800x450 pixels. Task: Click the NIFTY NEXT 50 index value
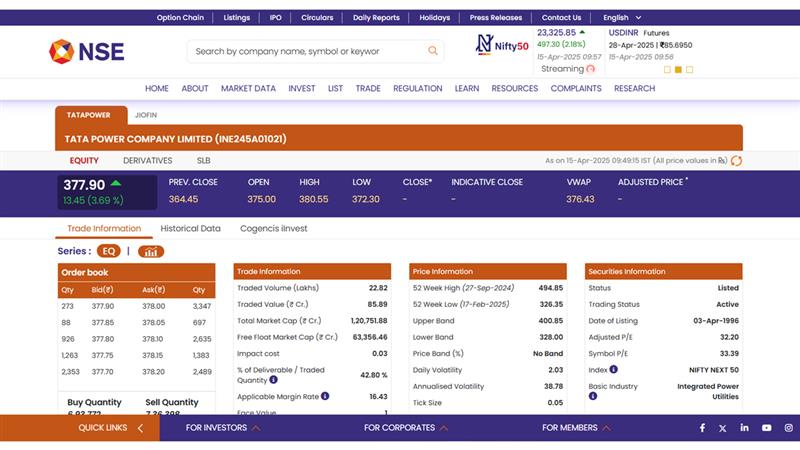(x=714, y=370)
